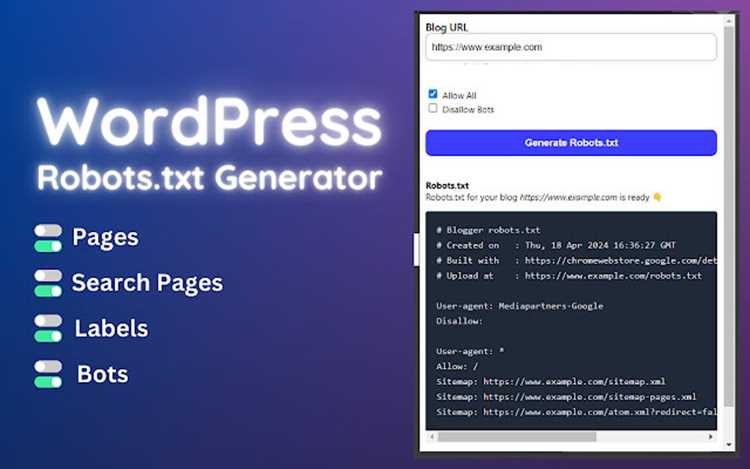Uncheck the Allow All checkbox
Viewport: 750px width, 469px height.
(433, 94)
